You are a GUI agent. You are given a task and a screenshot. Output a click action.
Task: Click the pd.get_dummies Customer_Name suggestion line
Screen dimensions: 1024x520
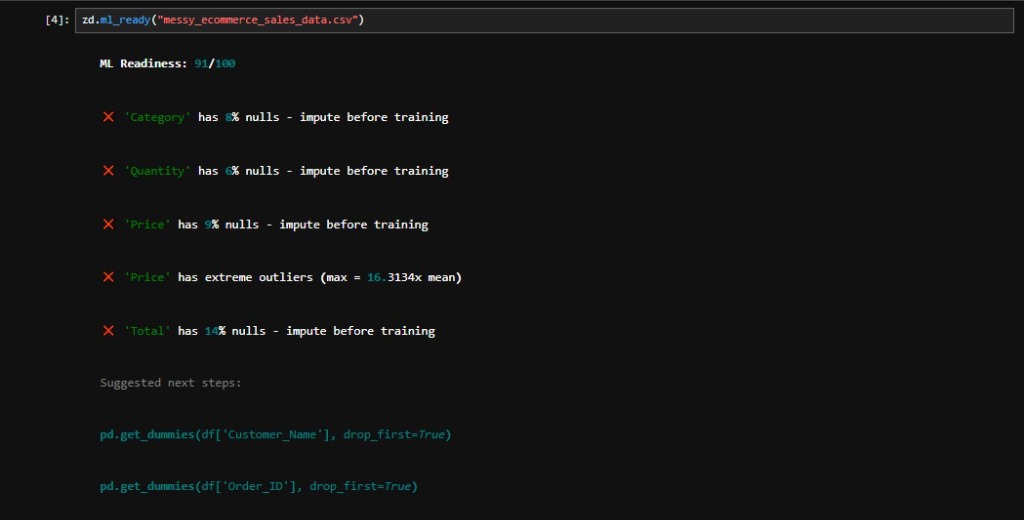coord(275,434)
